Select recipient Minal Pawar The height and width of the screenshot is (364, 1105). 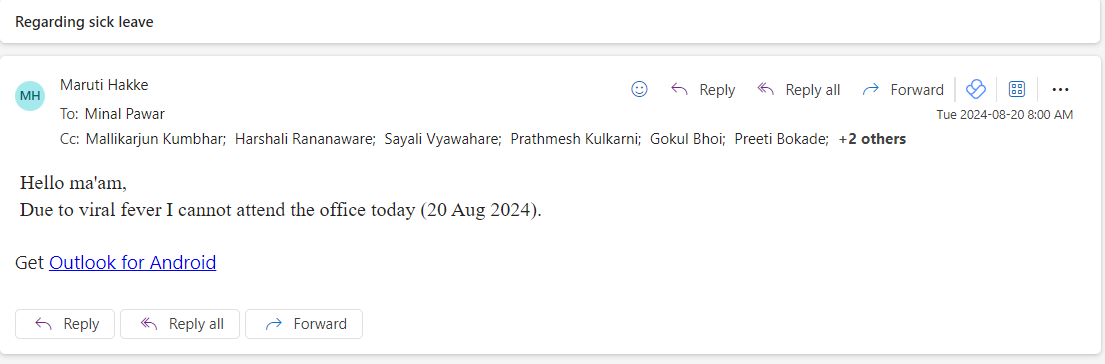125,113
